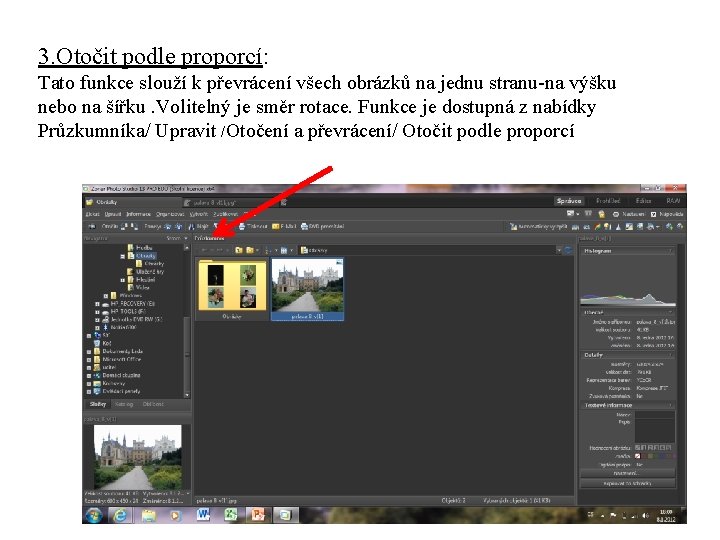This screenshot has height=540, width=720.
Task: Click the first rating box in Hodnocení row
Action: pos(637,448)
